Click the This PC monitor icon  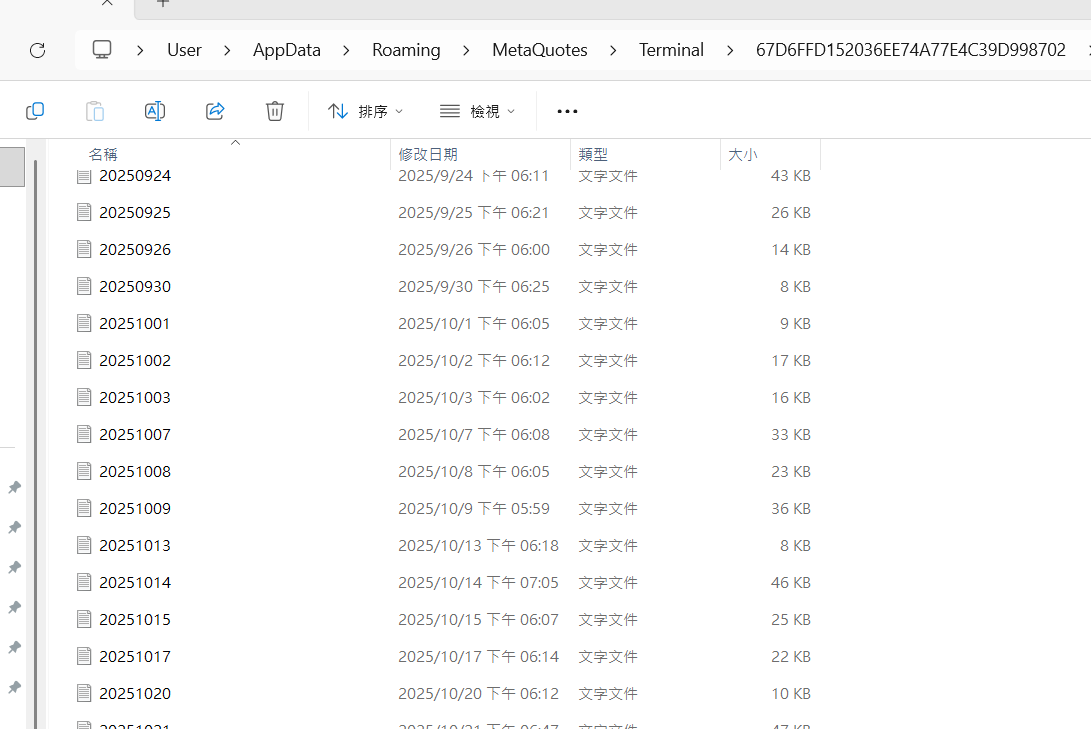pos(102,49)
